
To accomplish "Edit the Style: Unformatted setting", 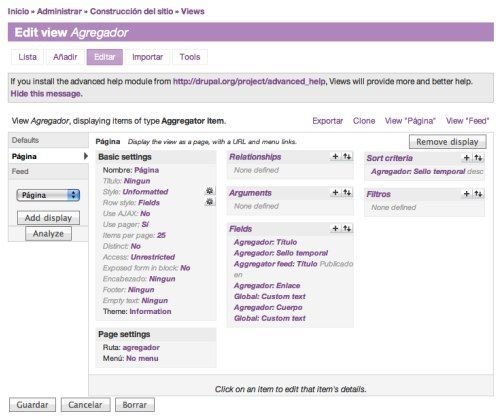I will tap(145, 192).
